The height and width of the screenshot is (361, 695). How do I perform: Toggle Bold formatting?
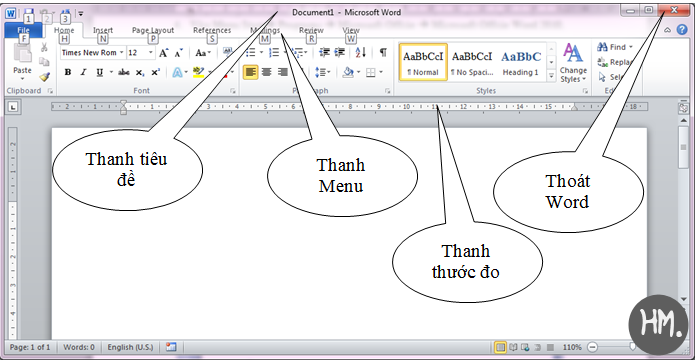pos(68,72)
